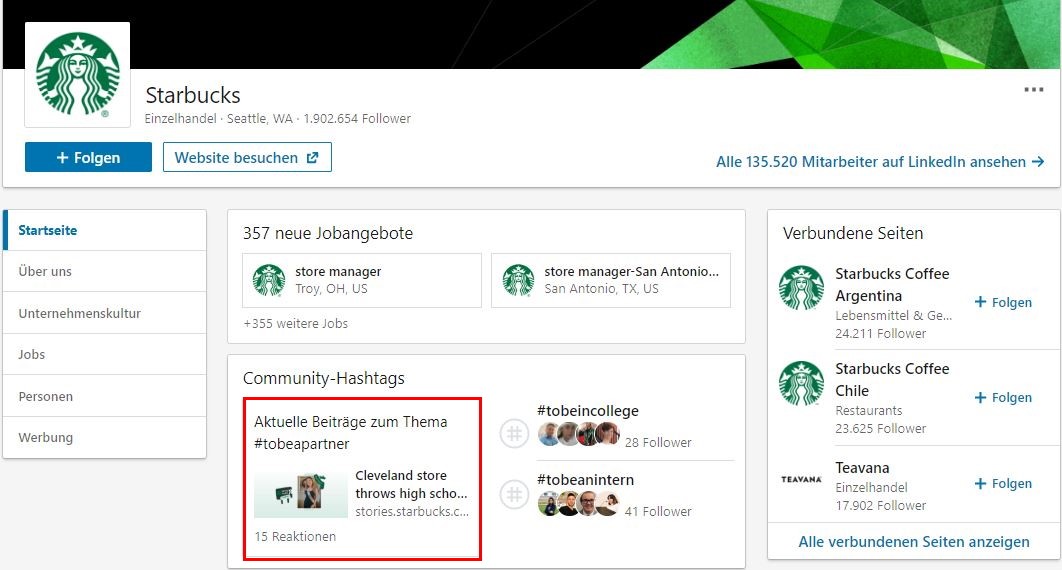Viewport: 1062px width, 570px height.
Task: Follow Starbucks Coffee Chile
Action: (1003, 397)
